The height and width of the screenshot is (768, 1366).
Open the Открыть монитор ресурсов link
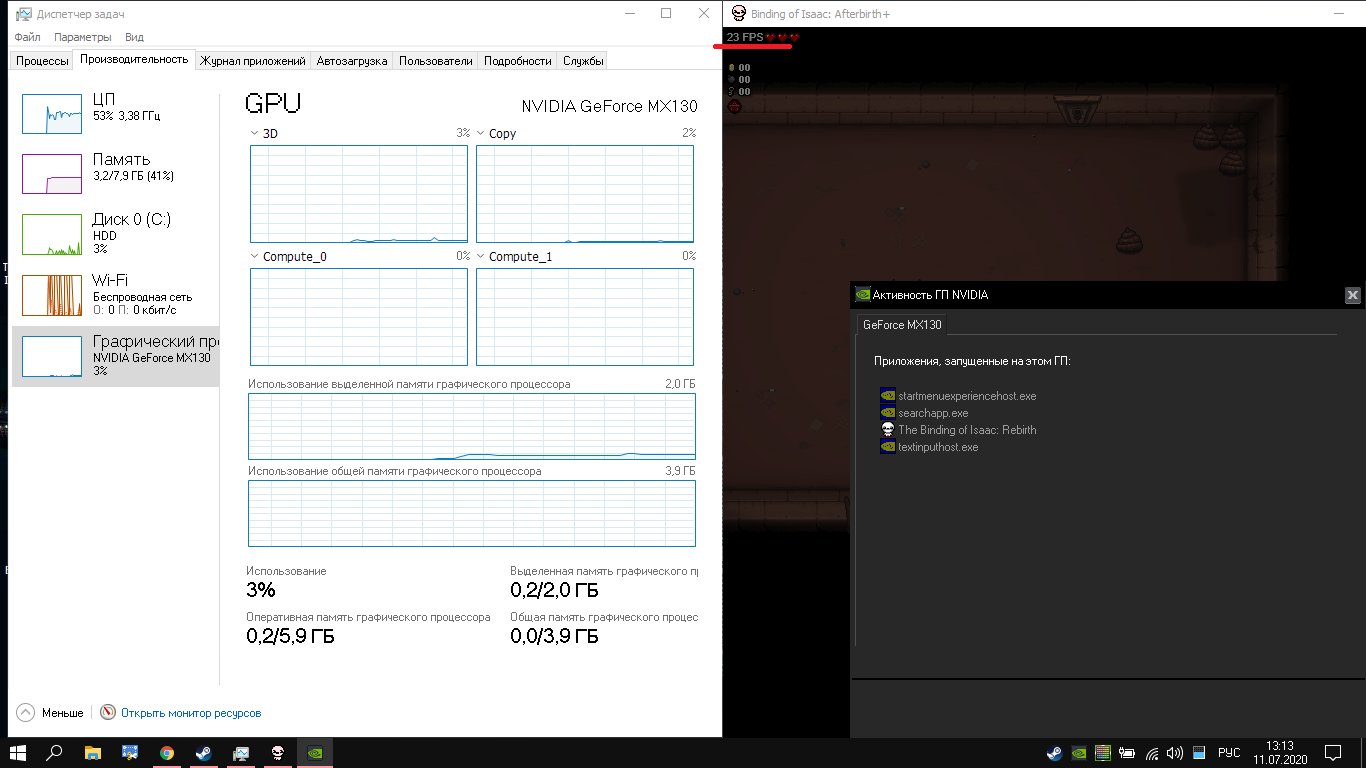191,713
